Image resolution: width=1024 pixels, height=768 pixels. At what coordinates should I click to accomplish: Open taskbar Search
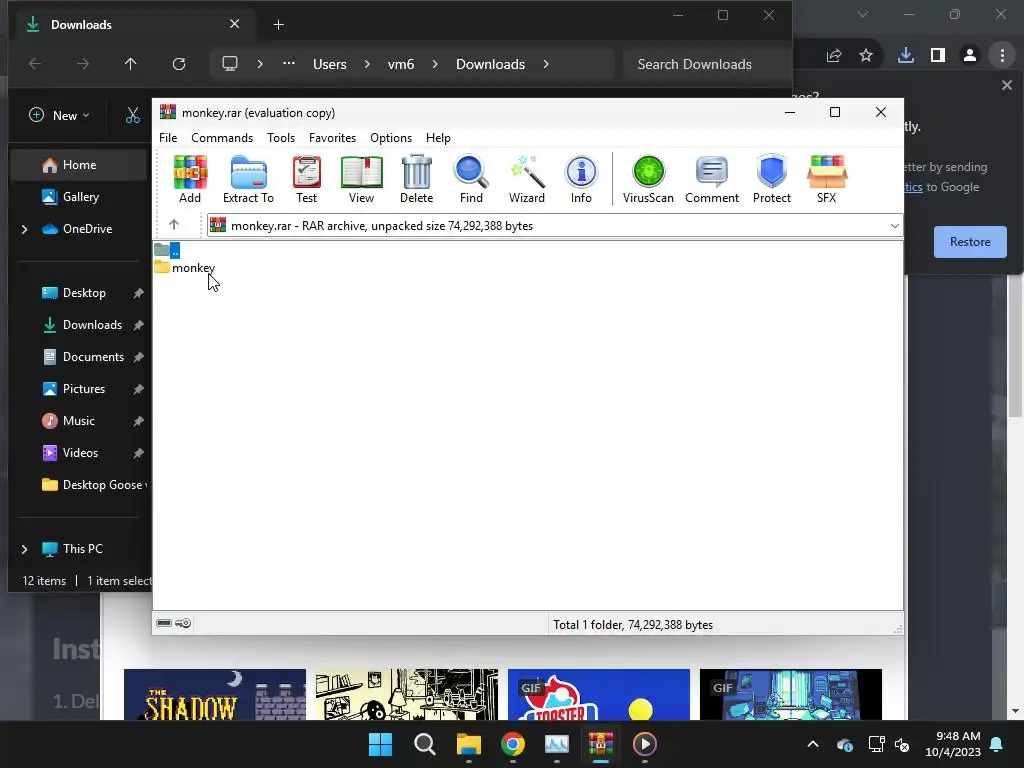(424, 744)
